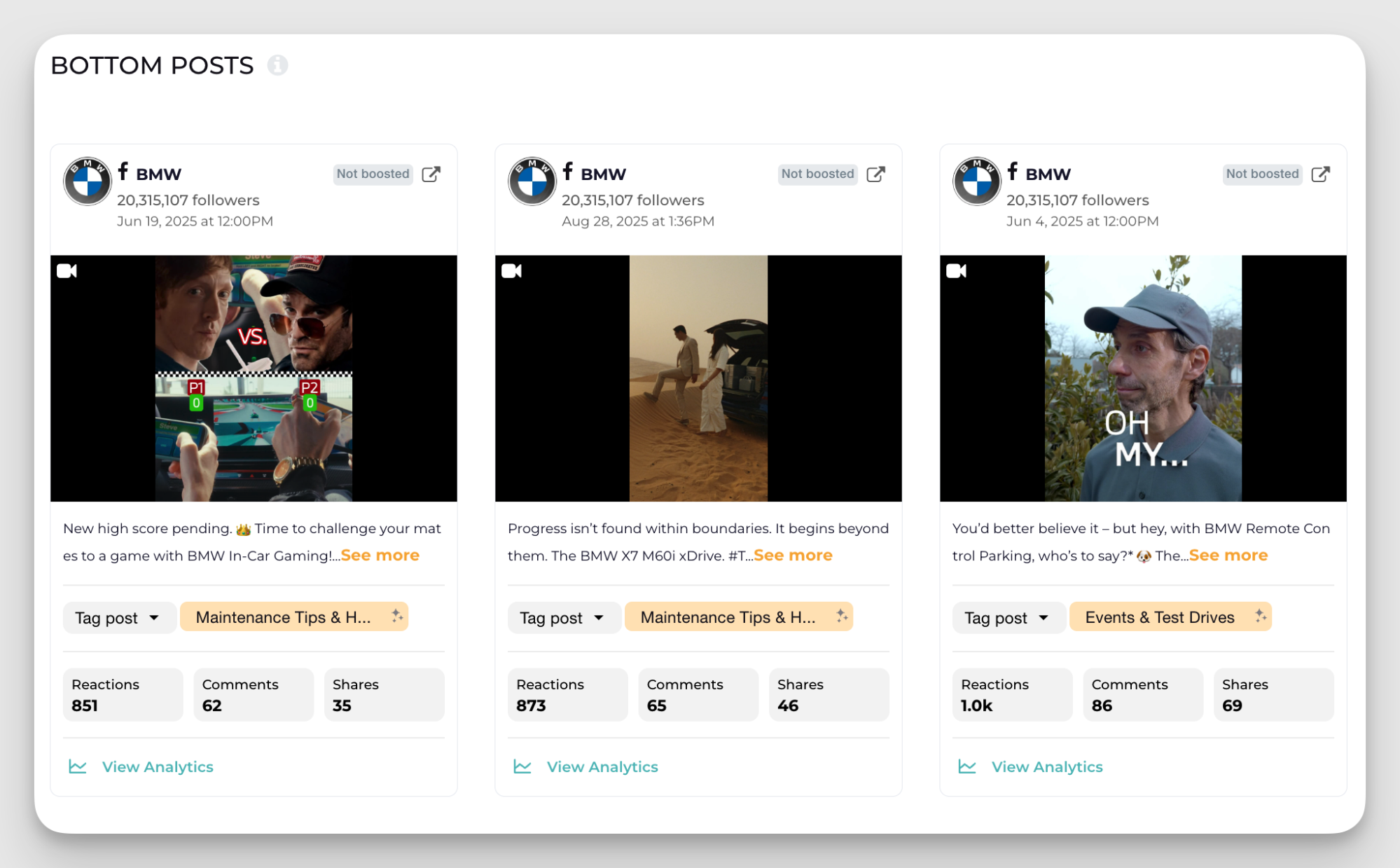Click the Bottom Posts info icon
Image resolution: width=1400 pixels, height=868 pixels.
click(x=277, y=65)
